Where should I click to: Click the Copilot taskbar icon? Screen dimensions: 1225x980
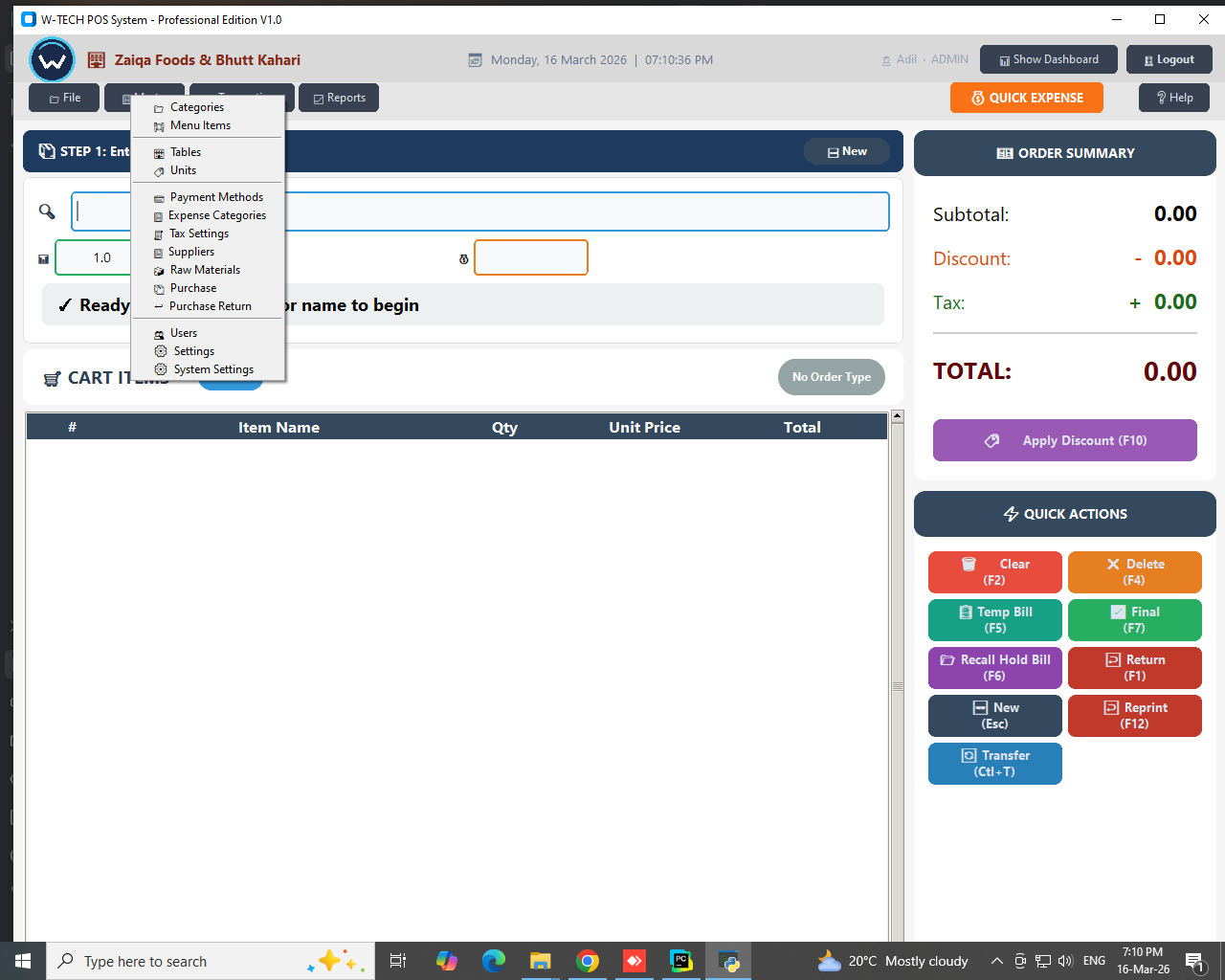(x=447, y=961)
